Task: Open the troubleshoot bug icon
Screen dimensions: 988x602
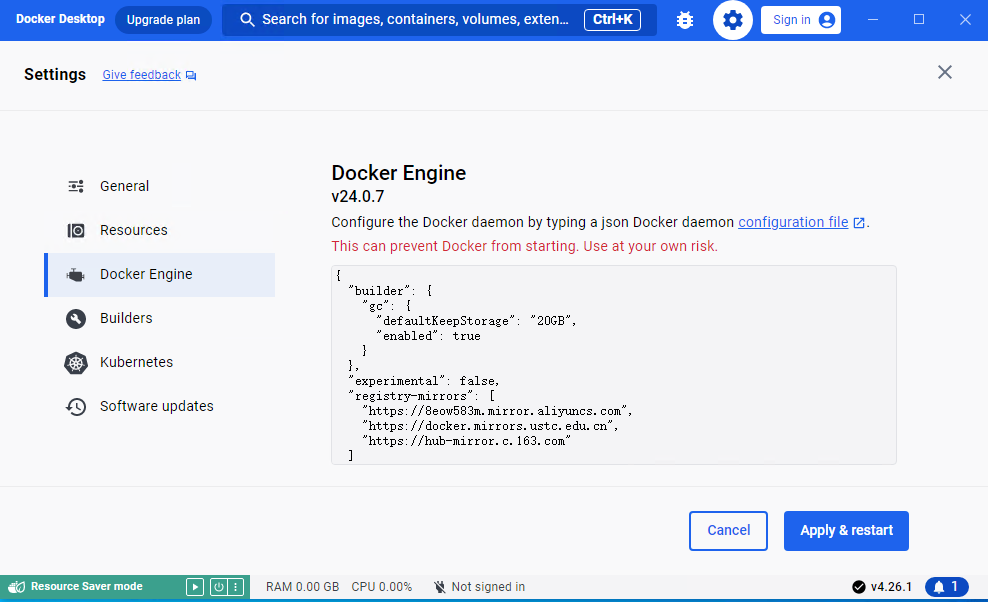Action: (685, 20)
